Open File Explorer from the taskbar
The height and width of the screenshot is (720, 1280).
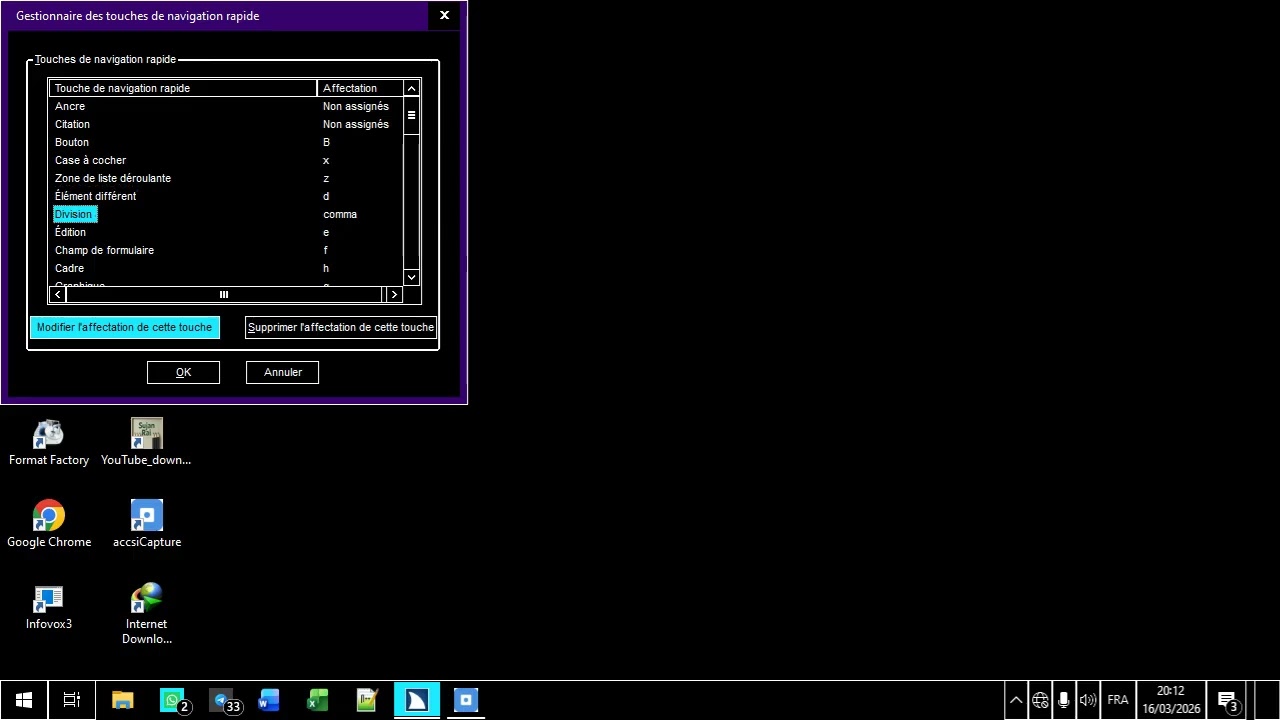[123, 700]
